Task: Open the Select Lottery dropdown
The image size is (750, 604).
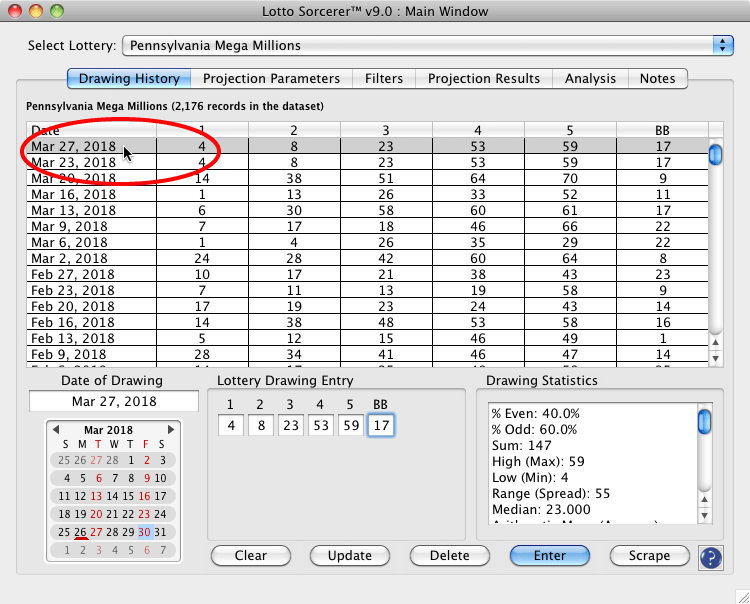Action: [x=428, y=45]
